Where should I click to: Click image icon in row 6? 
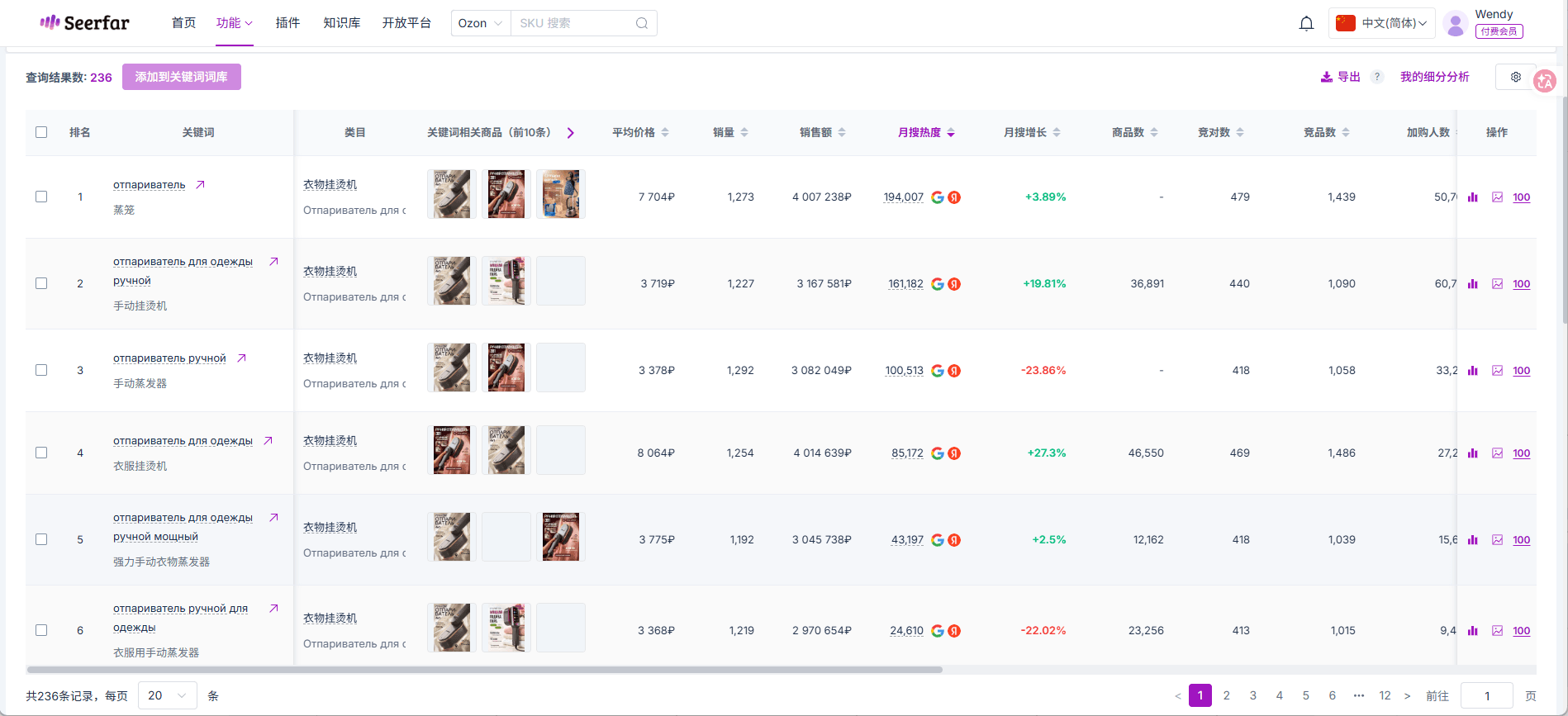click(x=1497, y=631)
